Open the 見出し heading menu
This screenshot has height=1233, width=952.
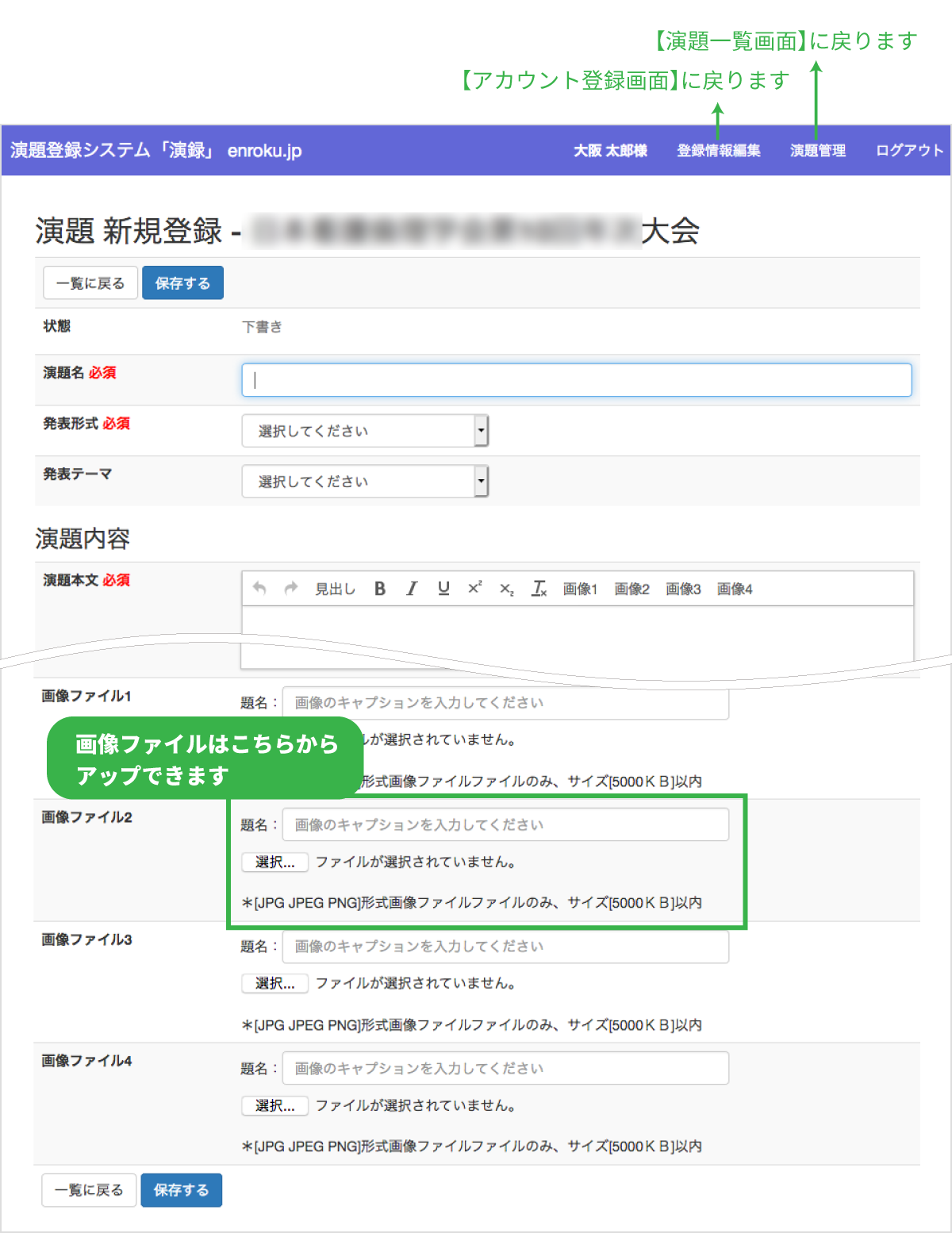[x=335, y=589]
